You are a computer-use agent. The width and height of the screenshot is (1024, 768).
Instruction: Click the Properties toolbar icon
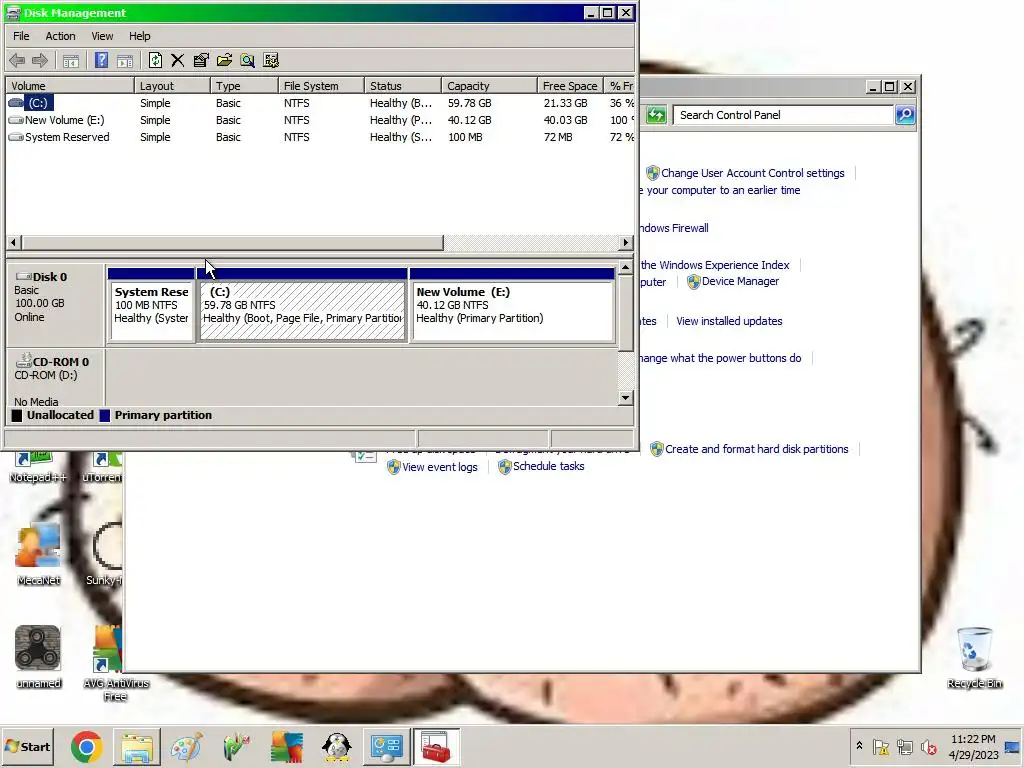coord(201,61)
